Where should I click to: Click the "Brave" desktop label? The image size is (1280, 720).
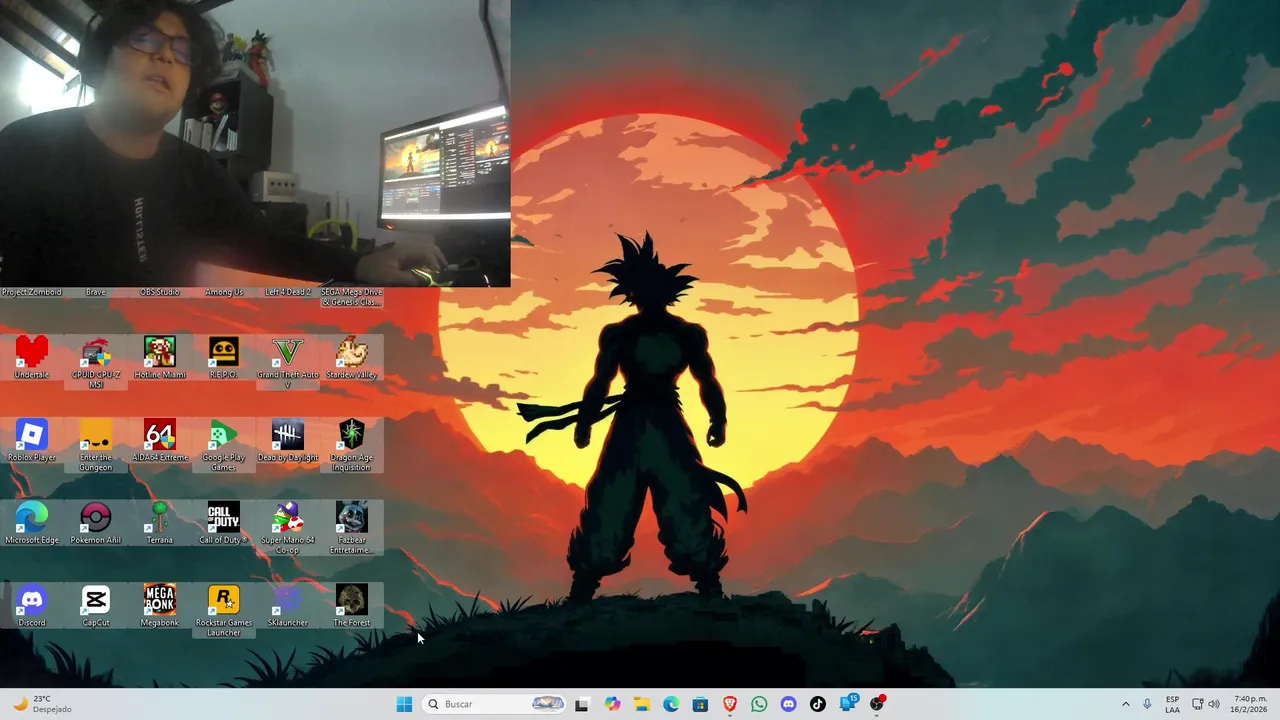click(96, 292)
